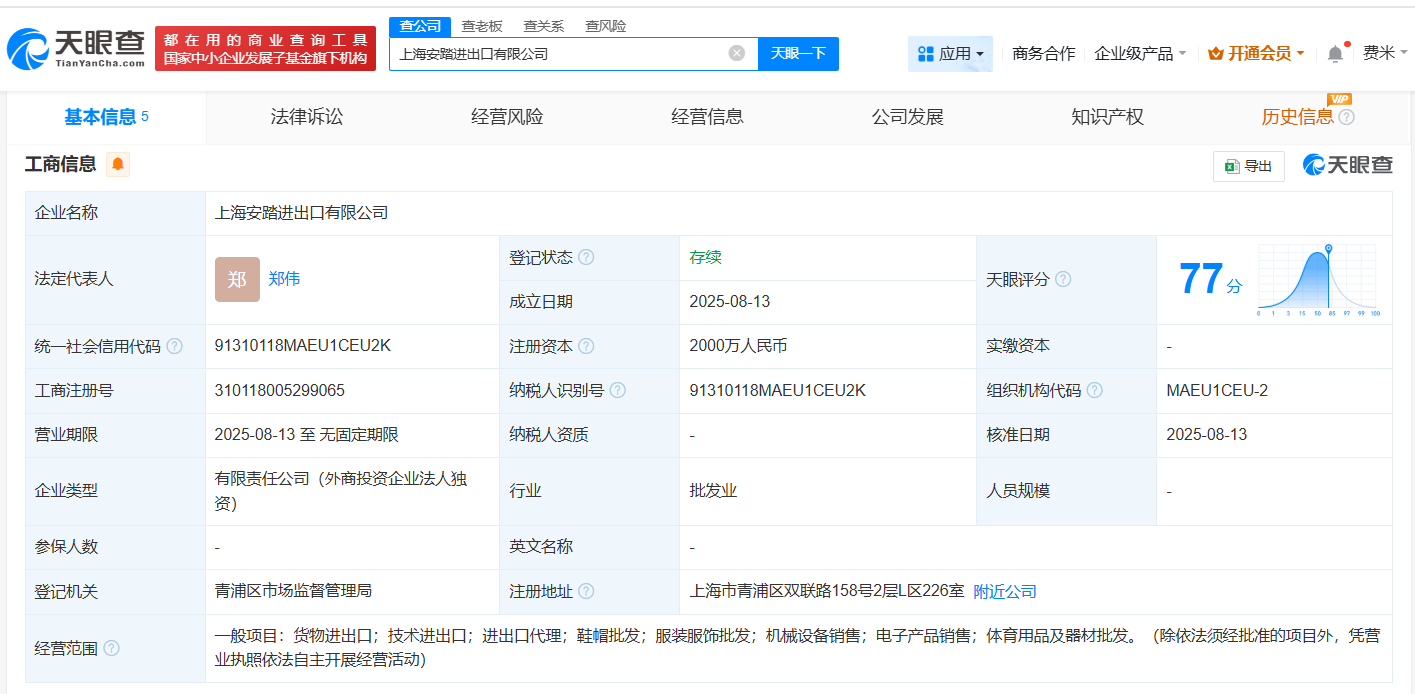The image size is (1415, 694).
Task: Open the 应用 apps dropdown
Action: coord(950,53)
